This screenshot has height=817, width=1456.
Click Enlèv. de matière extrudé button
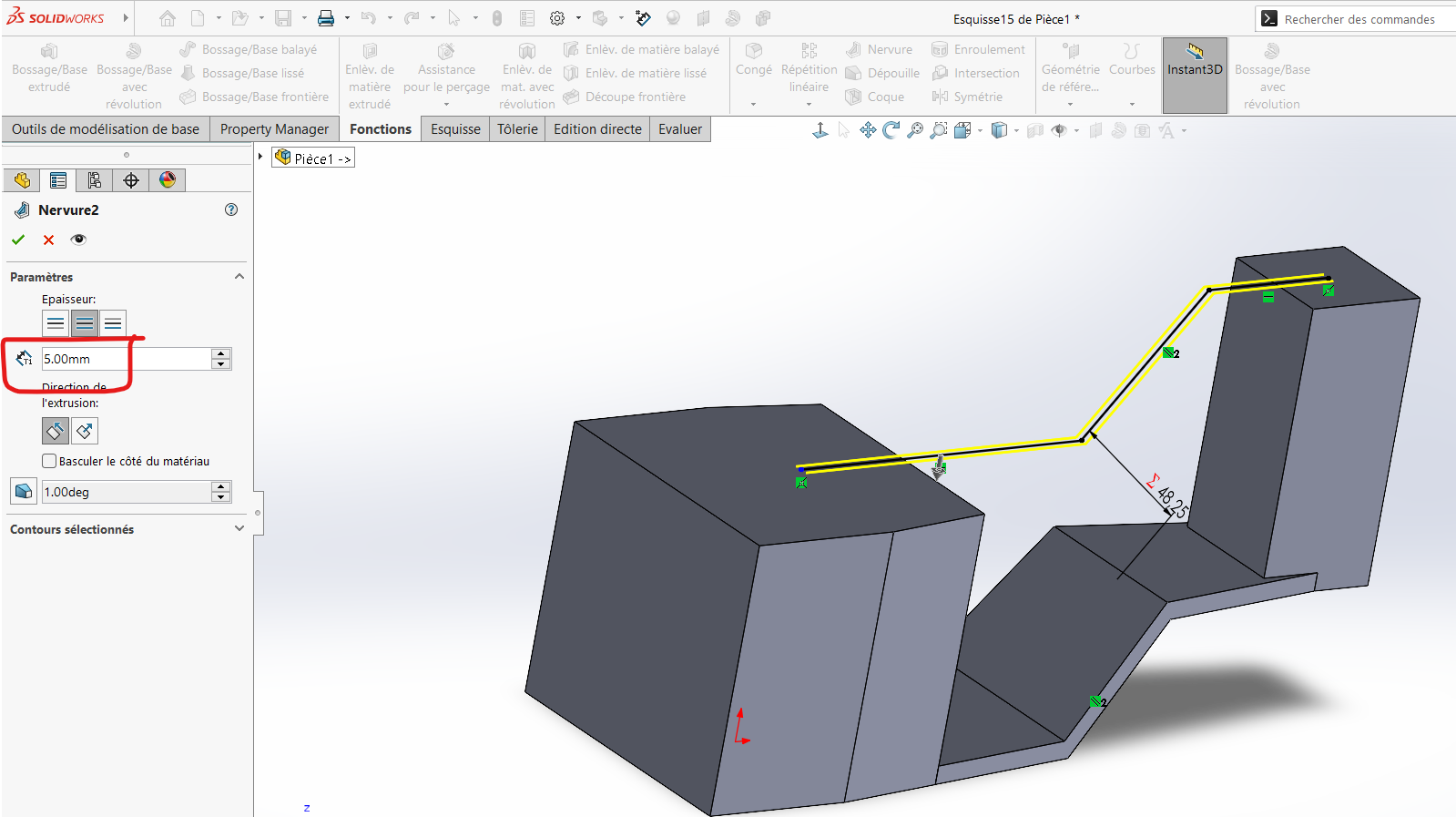[x=370, y=76]
